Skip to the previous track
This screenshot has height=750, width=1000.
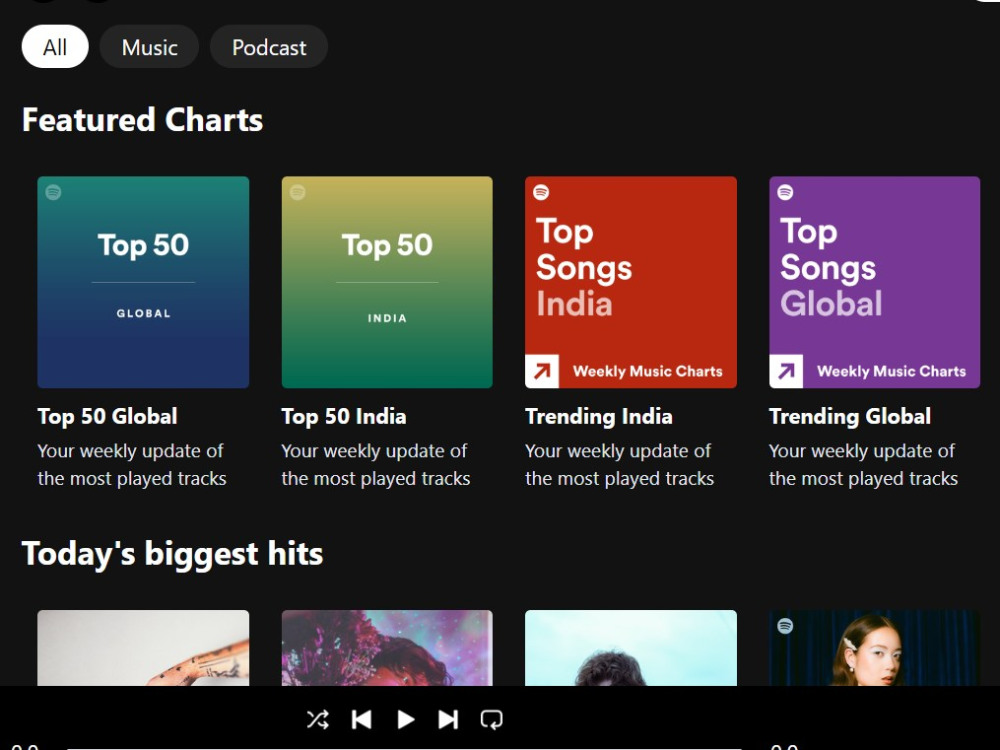click(362, 719)
